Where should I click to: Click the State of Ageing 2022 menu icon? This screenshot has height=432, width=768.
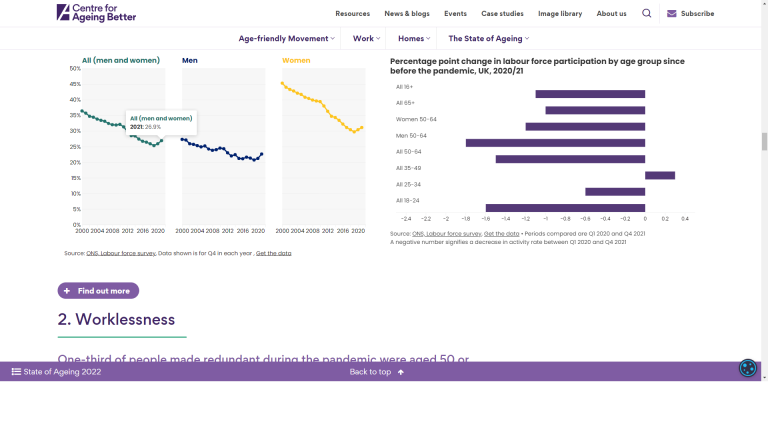click(16, 372)
